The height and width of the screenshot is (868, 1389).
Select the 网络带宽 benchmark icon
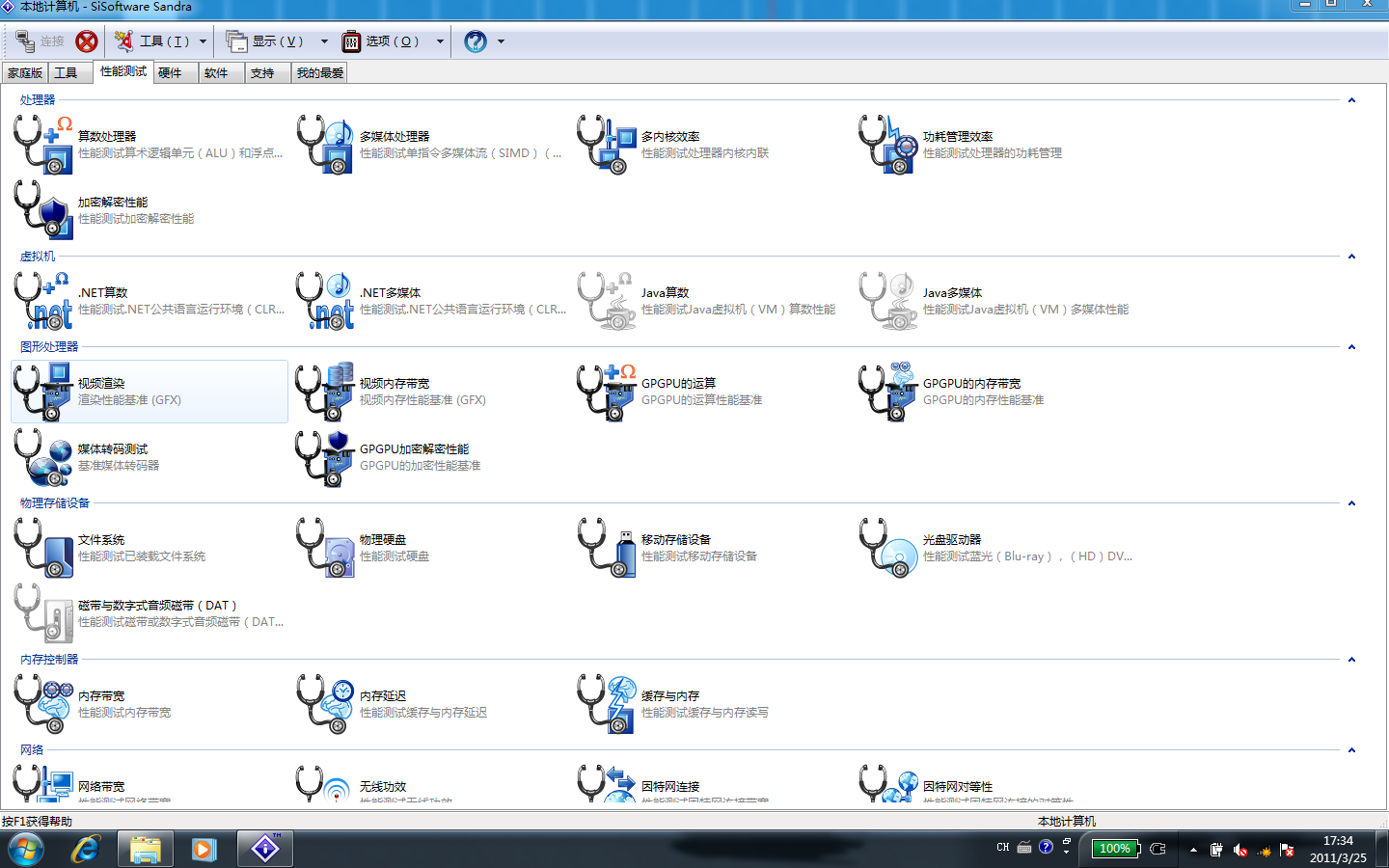[x=43, y=783]
